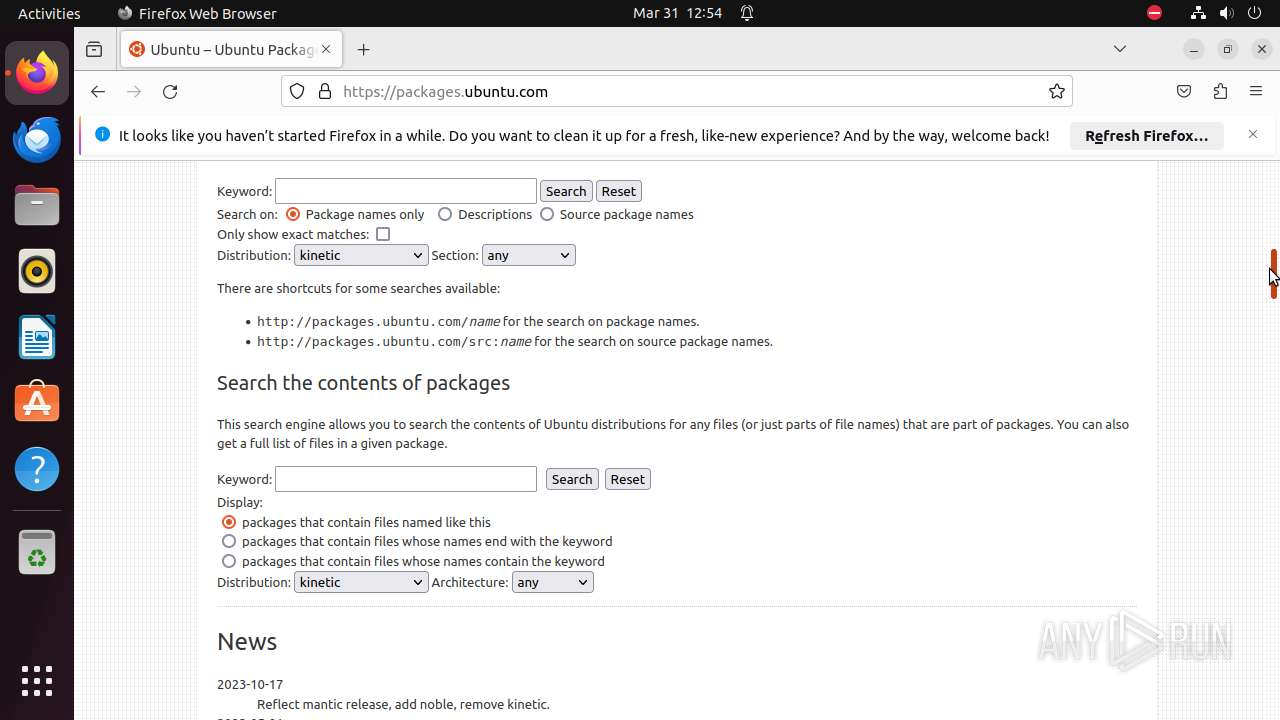Image resolution: width=1280 pixels, height=720 pixels.
Task: Select the Ubuntu Packages browser tab
Action: point(230,49)
